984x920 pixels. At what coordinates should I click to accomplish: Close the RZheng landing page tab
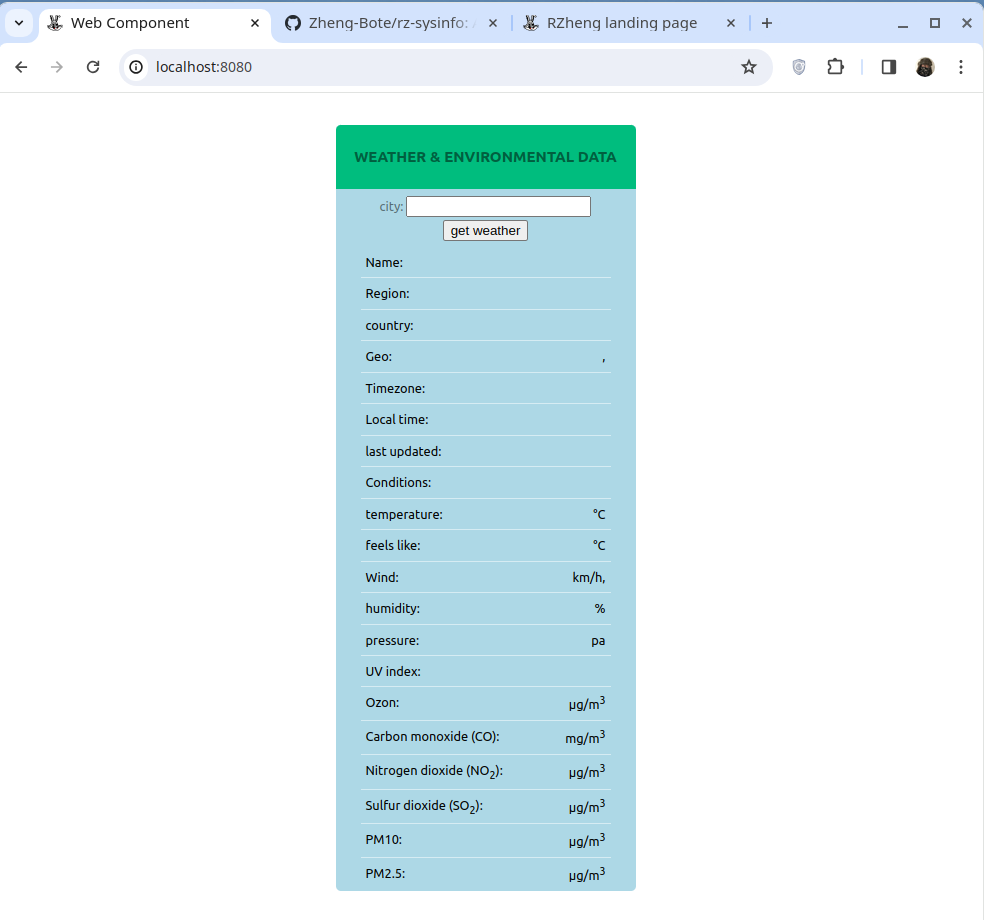730,23
